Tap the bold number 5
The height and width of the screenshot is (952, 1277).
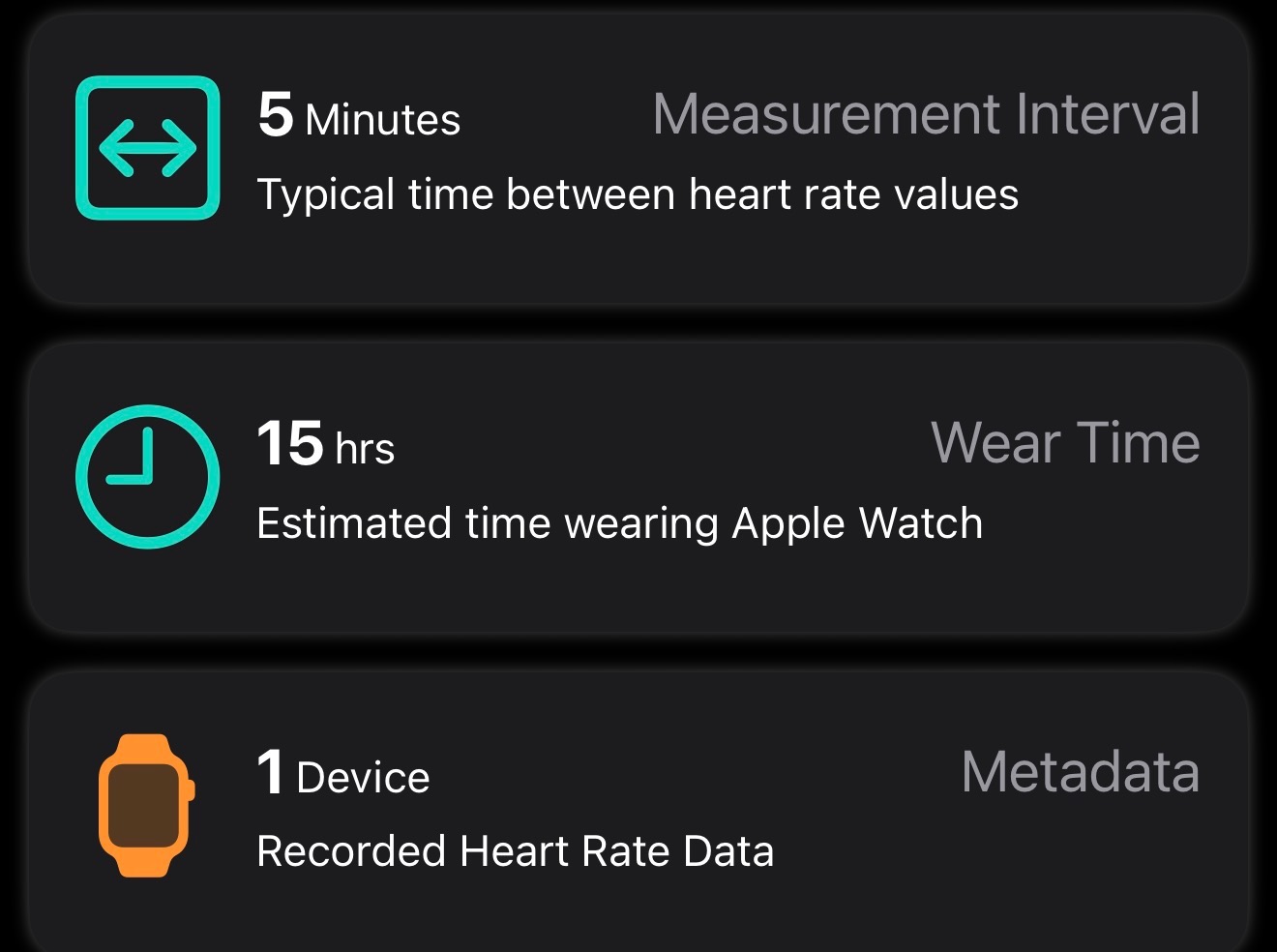(x=276, y=115)
